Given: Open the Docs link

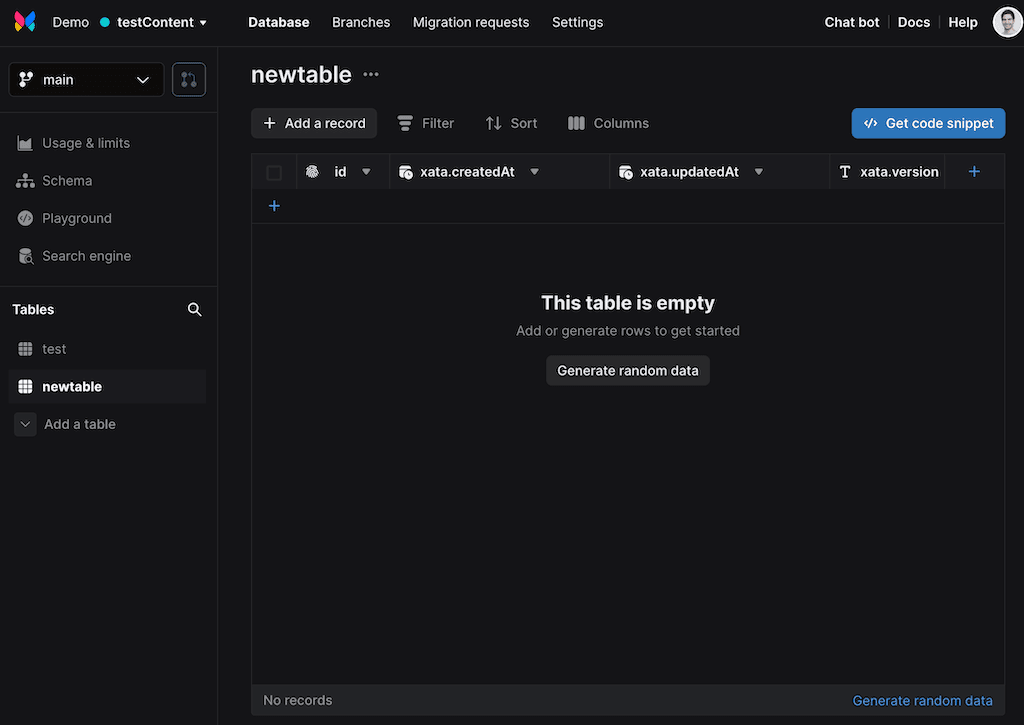Looking at the screenshot, I should click(x=914, y=22).
